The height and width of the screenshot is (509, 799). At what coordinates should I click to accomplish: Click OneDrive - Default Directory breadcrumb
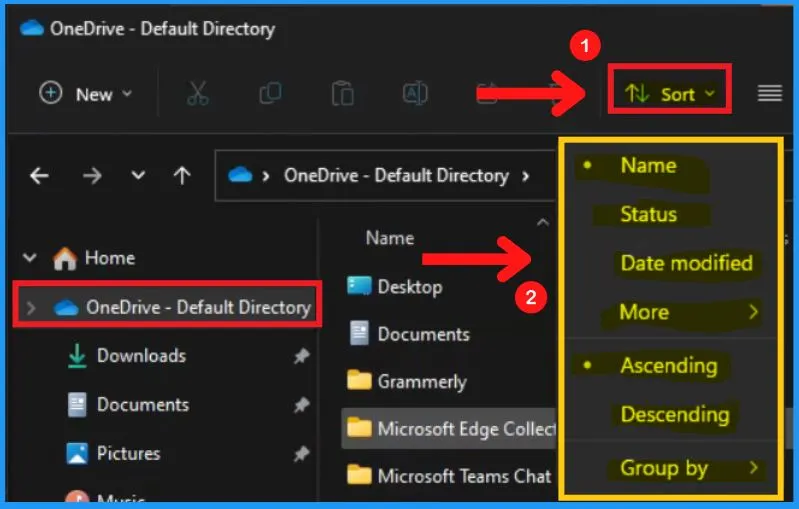tap(396, 176)
